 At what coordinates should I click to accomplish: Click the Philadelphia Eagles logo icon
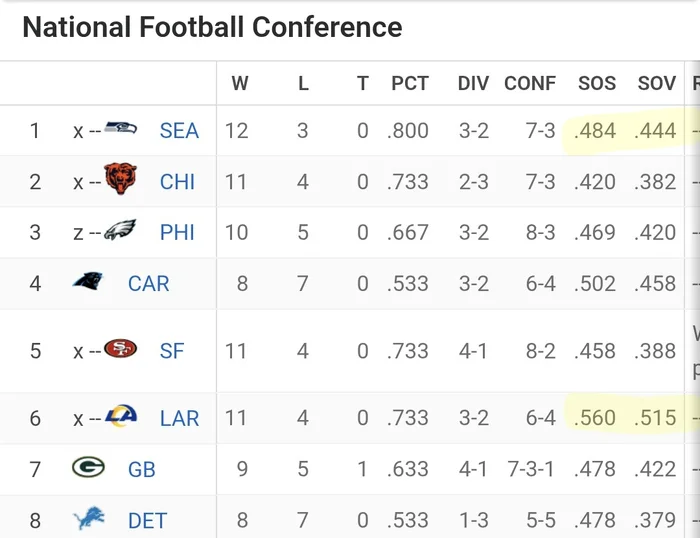point(121,231)
